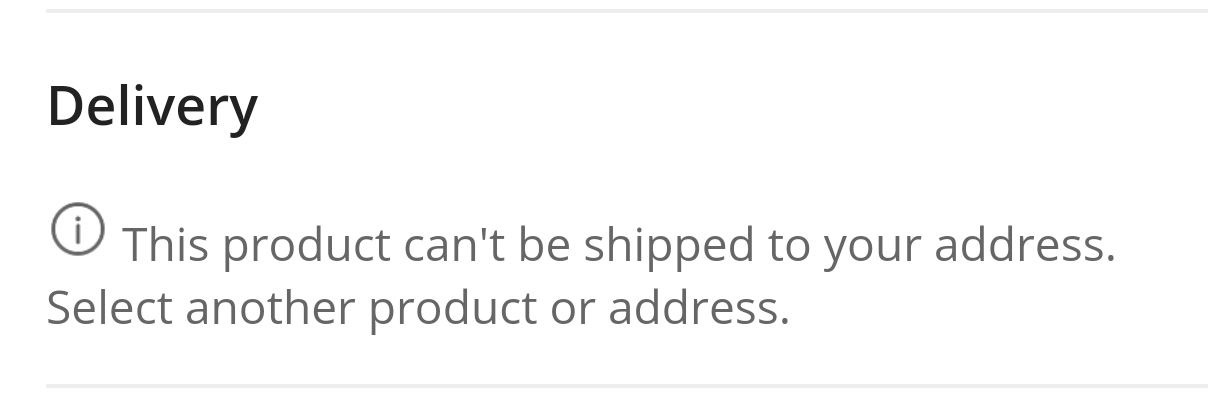This screenshot has width=1208, height=409.
Task: Click the divider line below the notice
Action: [x=627, y=385]
